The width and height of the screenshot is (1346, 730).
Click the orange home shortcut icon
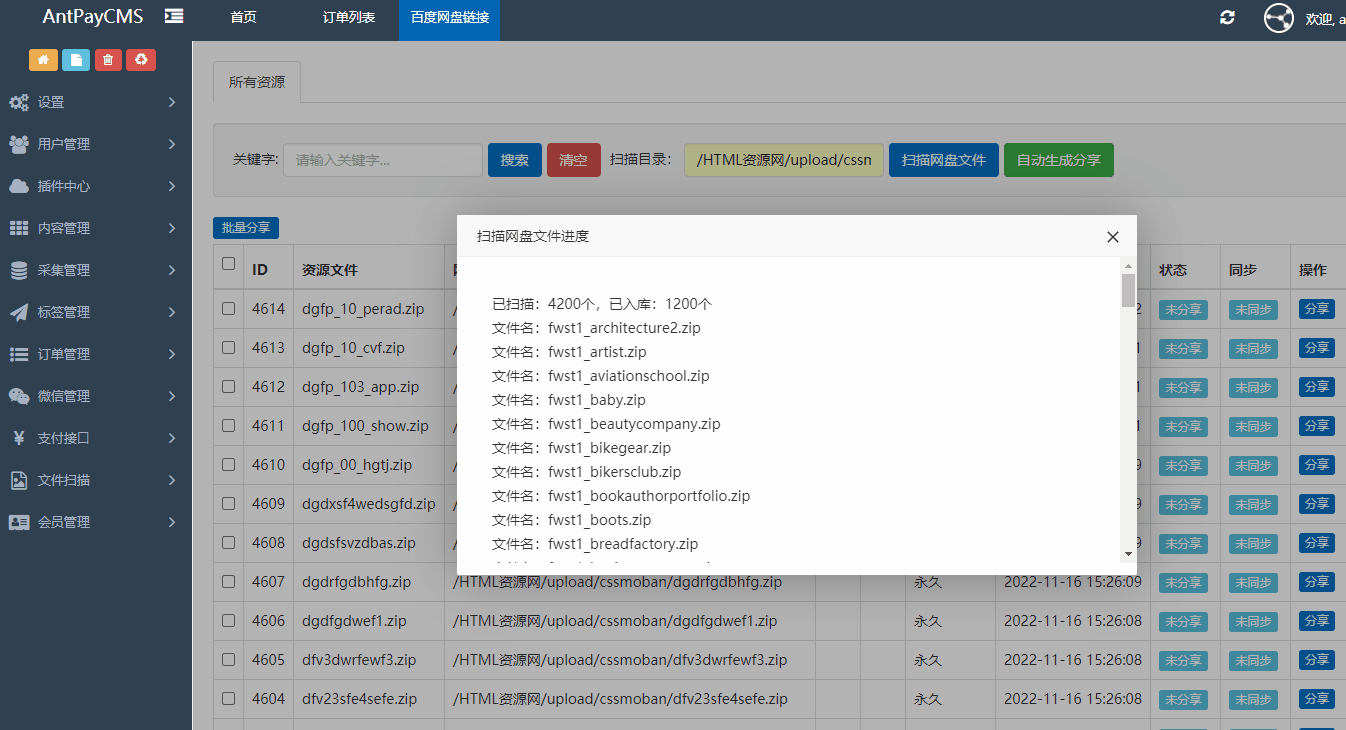point(43,60)
